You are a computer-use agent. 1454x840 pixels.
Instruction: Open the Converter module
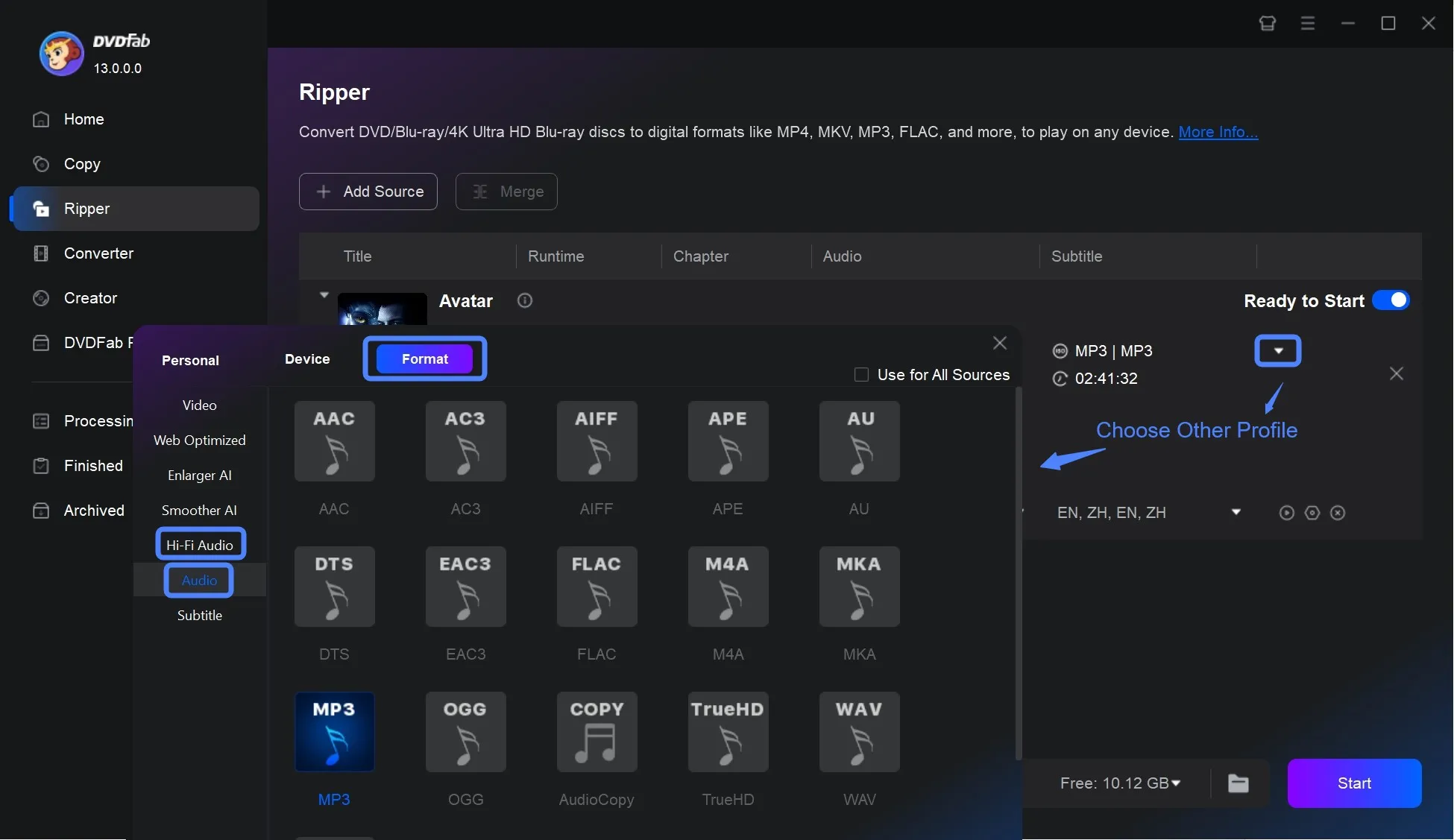[97, 253]
